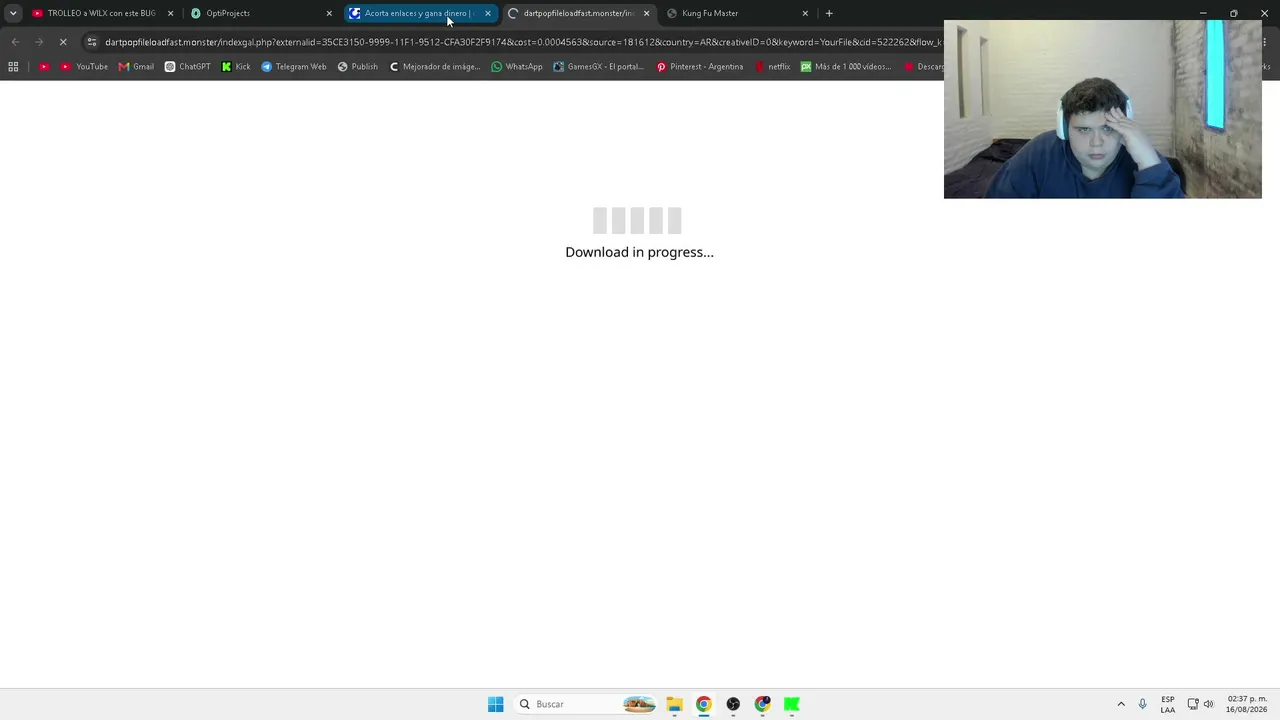
Task: Click the webcam overlay video
Action: click(x=1102, y=109)
